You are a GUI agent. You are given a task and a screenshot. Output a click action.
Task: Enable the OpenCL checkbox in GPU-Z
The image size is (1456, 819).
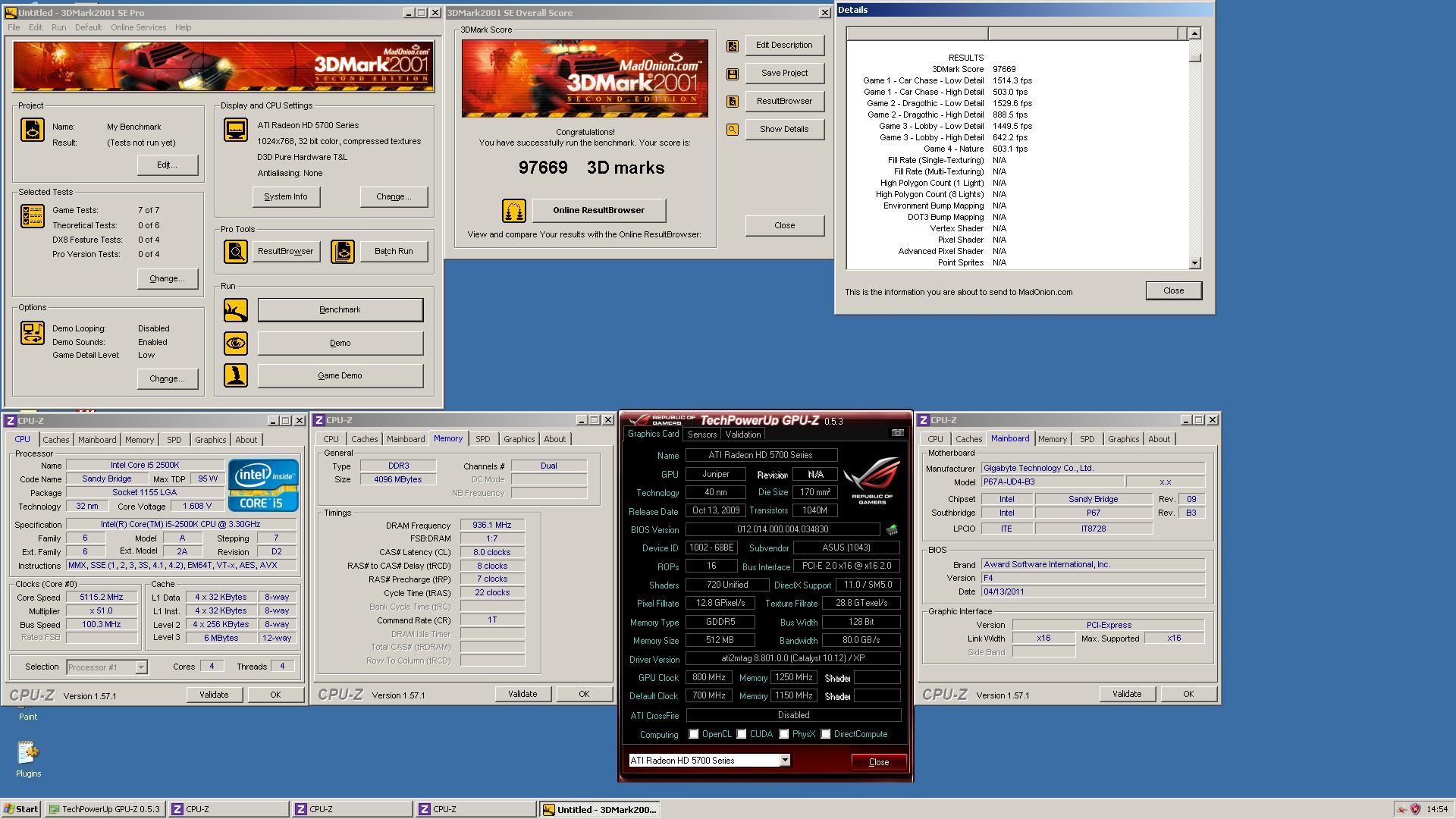click(x=693, y=734)
